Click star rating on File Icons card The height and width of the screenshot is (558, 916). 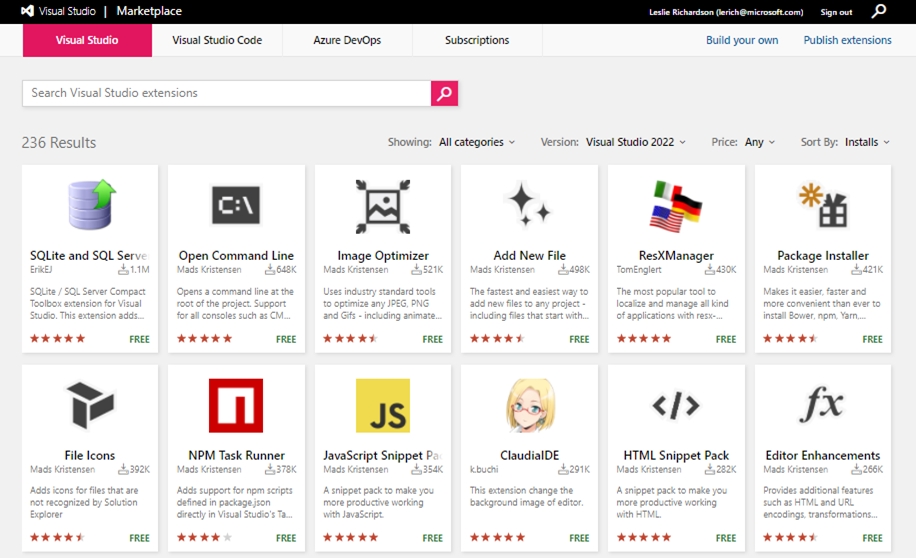point(57,538)
